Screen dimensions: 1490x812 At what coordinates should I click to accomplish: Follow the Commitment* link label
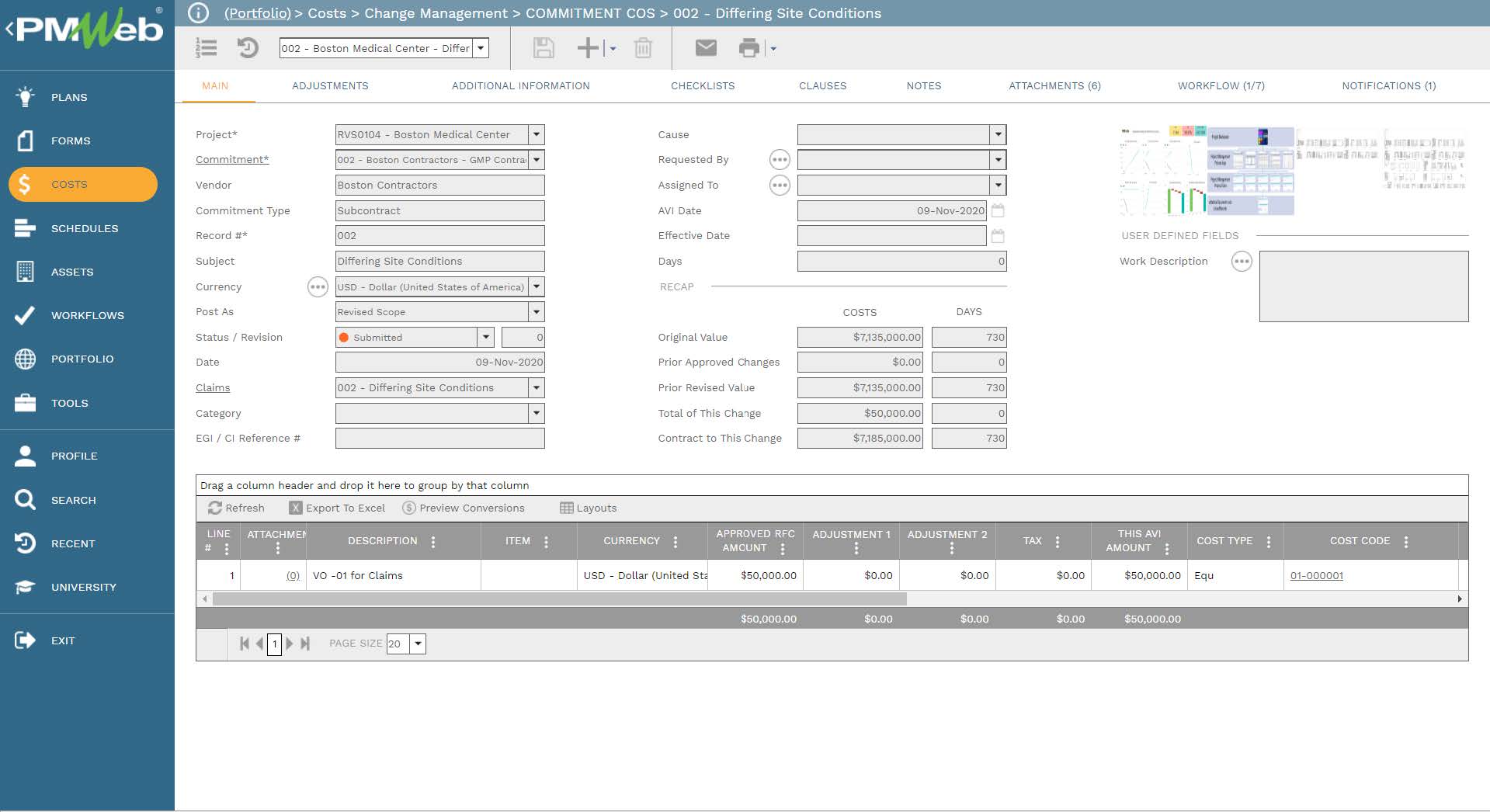pos(232,159)
